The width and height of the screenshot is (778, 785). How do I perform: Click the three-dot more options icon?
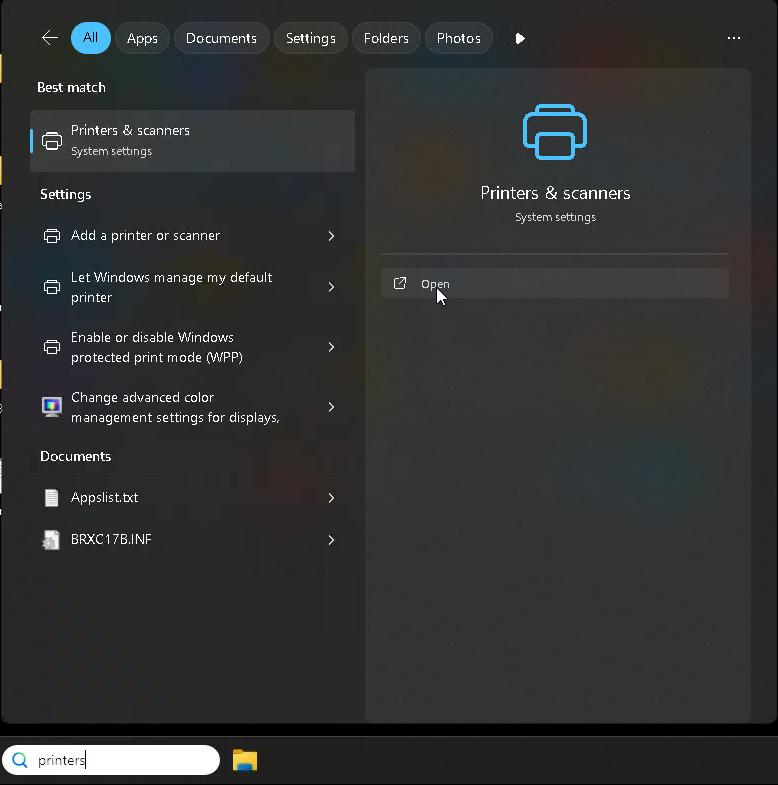click(734, 38)
